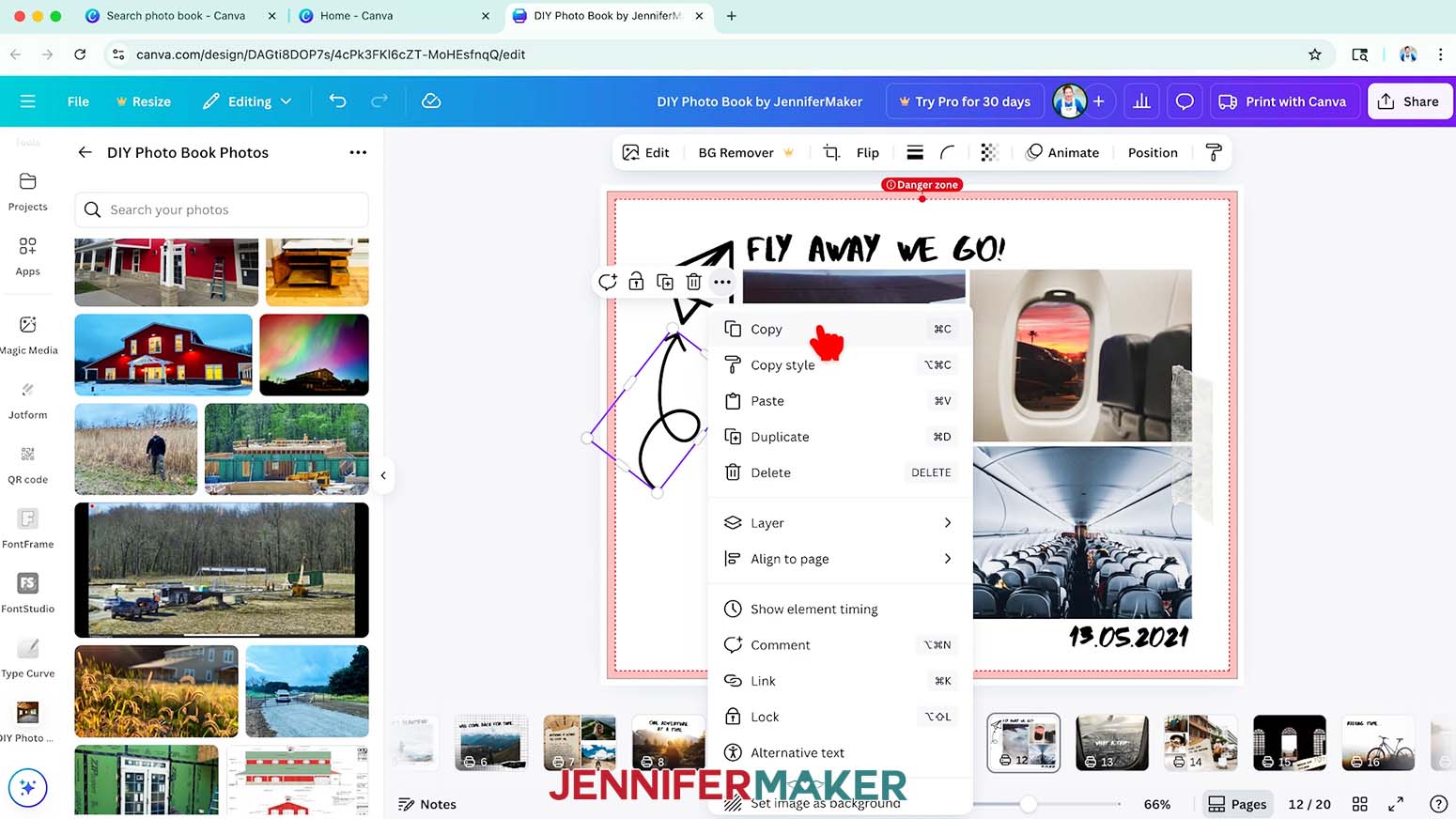Open Magic Media in the sidebar

28,335
